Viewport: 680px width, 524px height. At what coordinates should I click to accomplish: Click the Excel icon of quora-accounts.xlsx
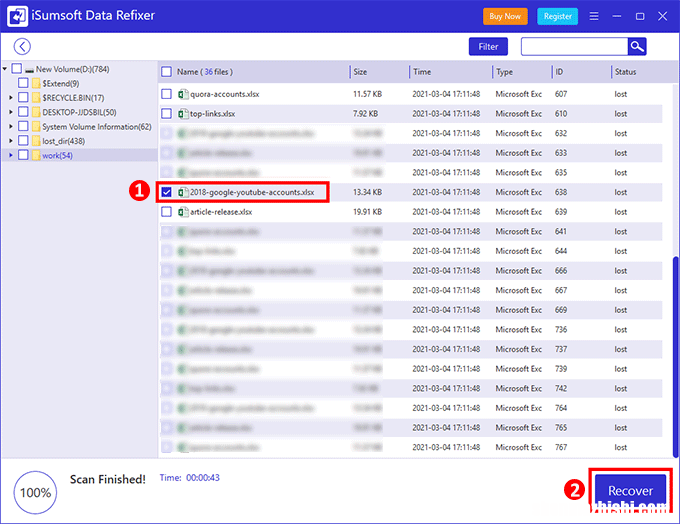point(183,94)
